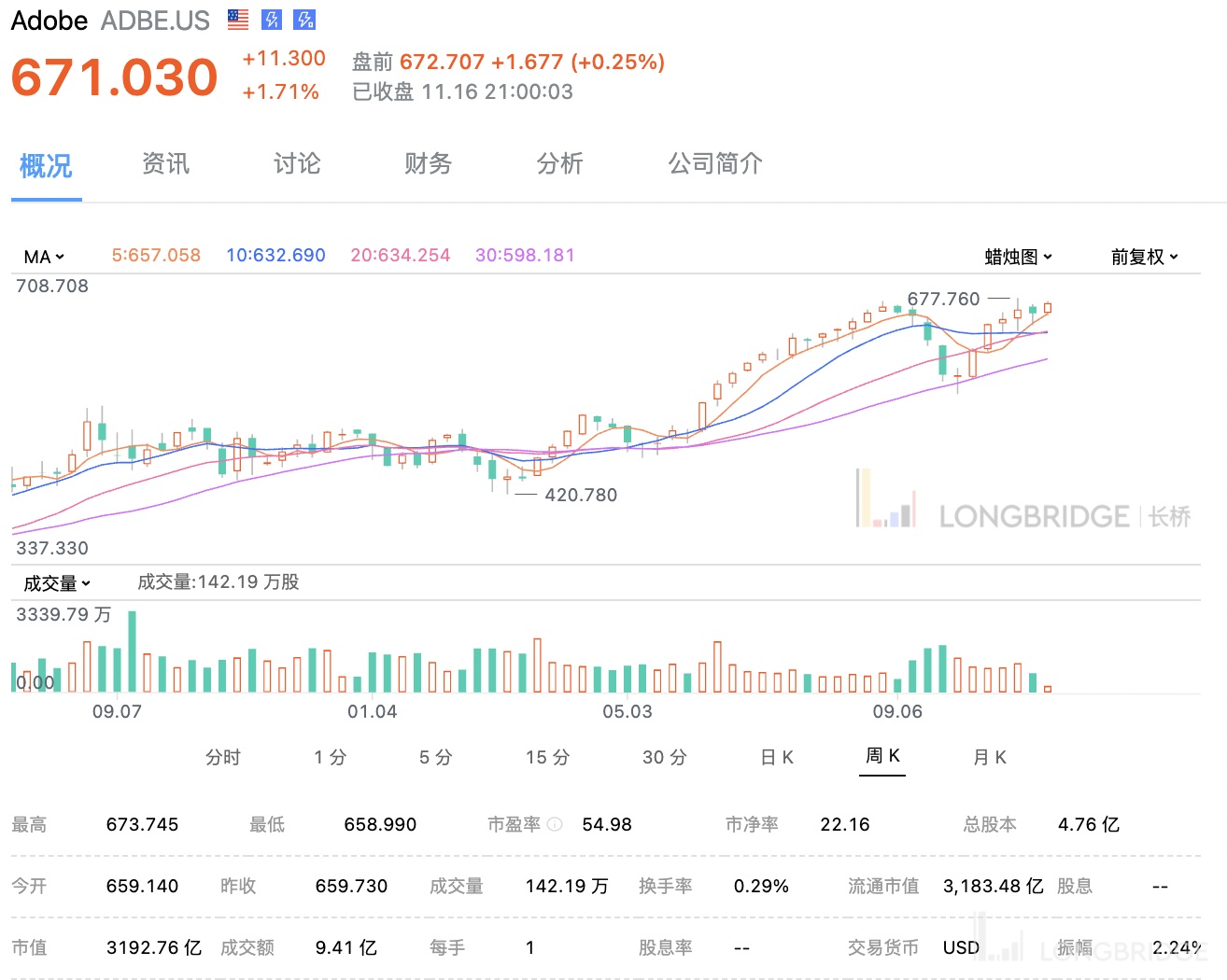
Task: Click the 成交量:142.19 万股 readout
Action: pyautogui.click(x=219, y=581)
